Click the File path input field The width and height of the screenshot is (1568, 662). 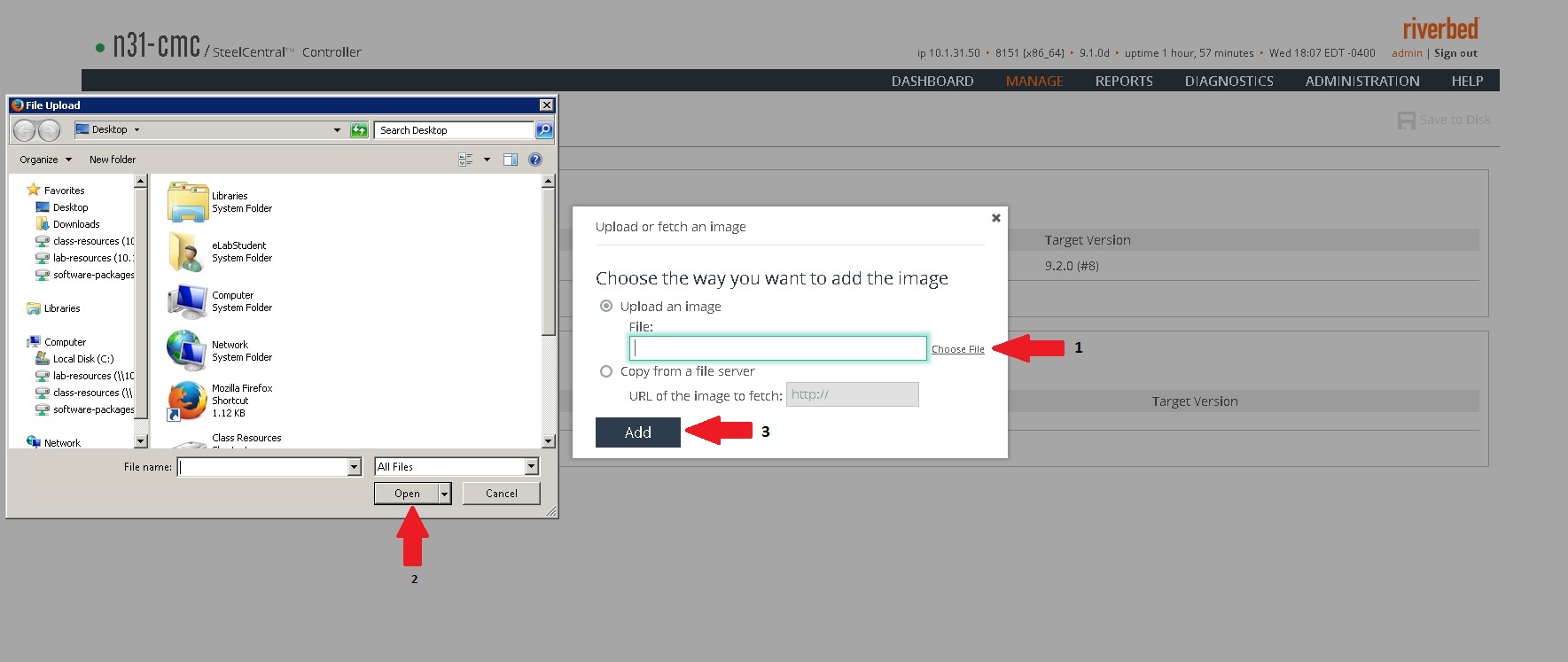click(x=777, y=348)
